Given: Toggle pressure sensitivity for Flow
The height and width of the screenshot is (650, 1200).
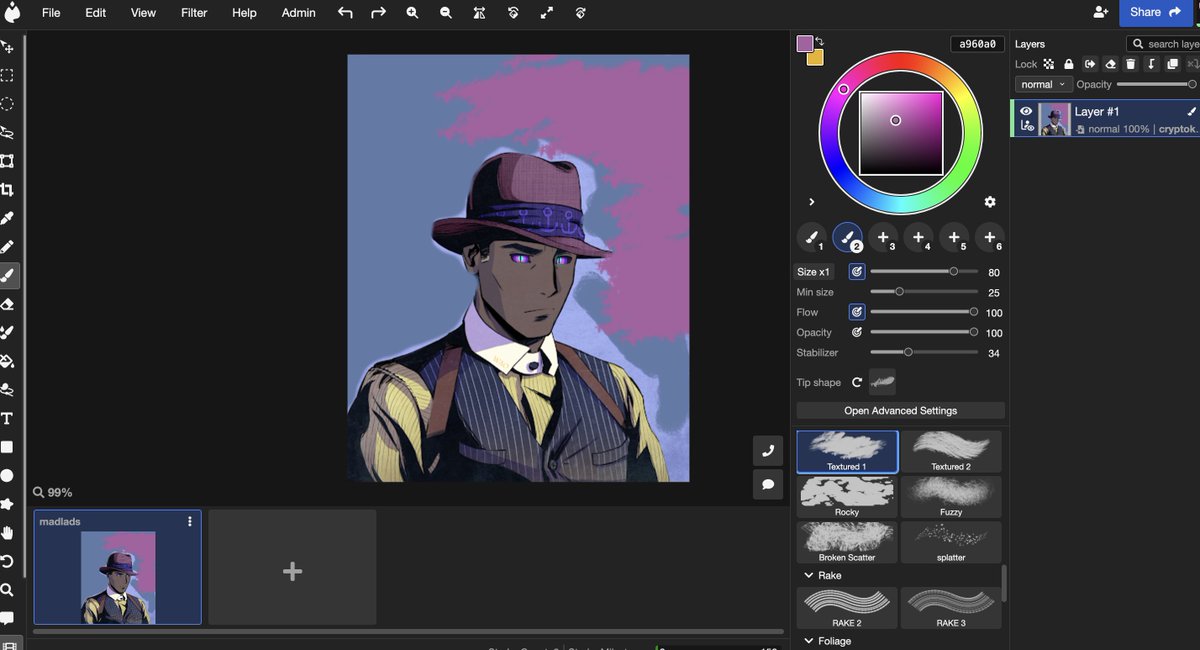Looking at the screenshot, I should tap(857, 312).
